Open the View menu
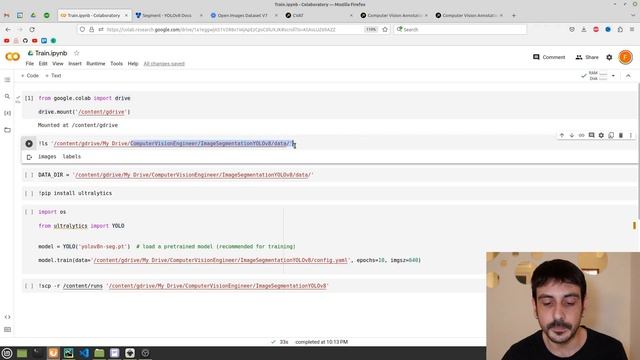The height and width of the screenshot is (360, 640). 58,64
